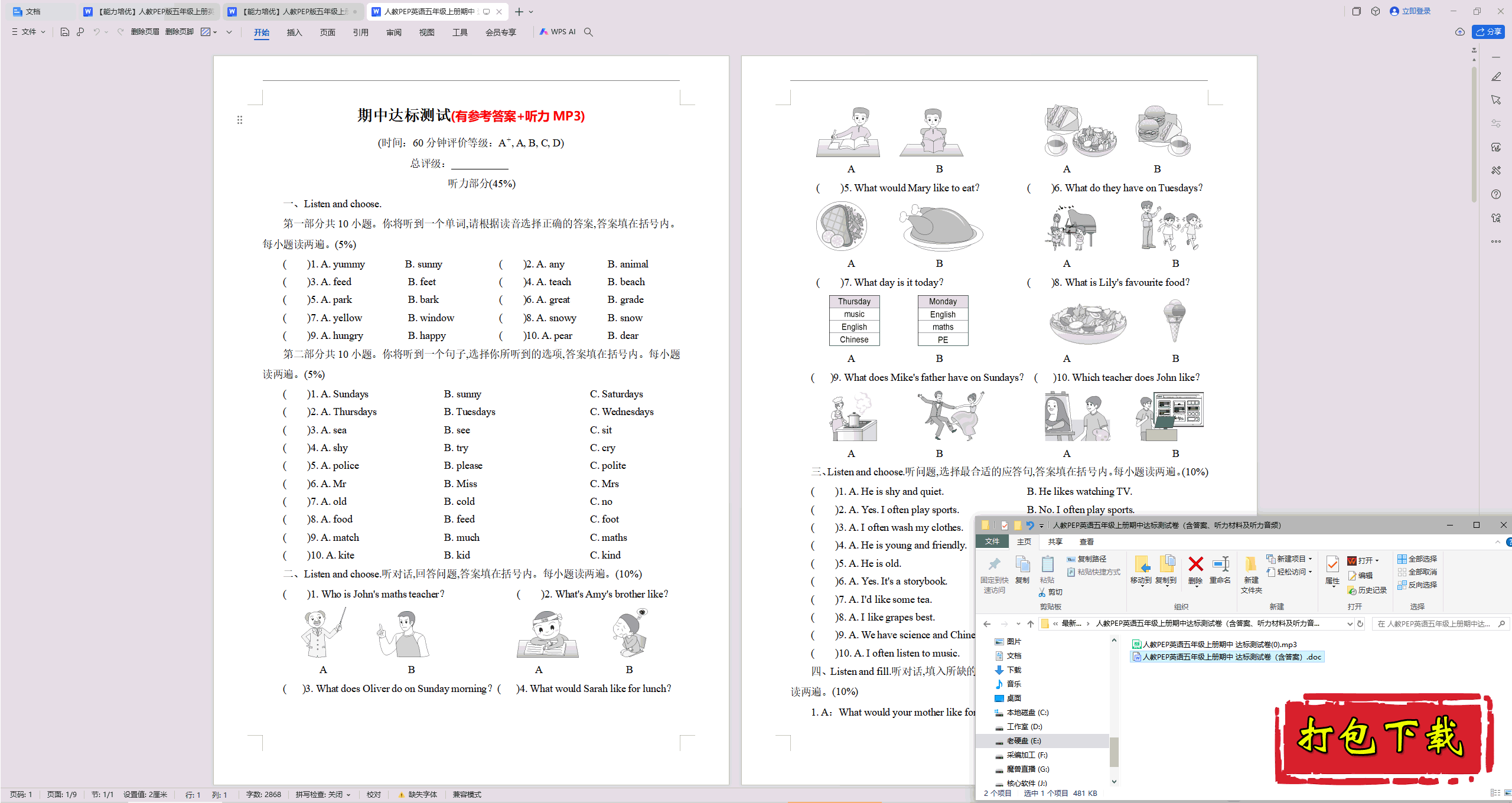Click the print preview icon in WPS toolbar

80,32
